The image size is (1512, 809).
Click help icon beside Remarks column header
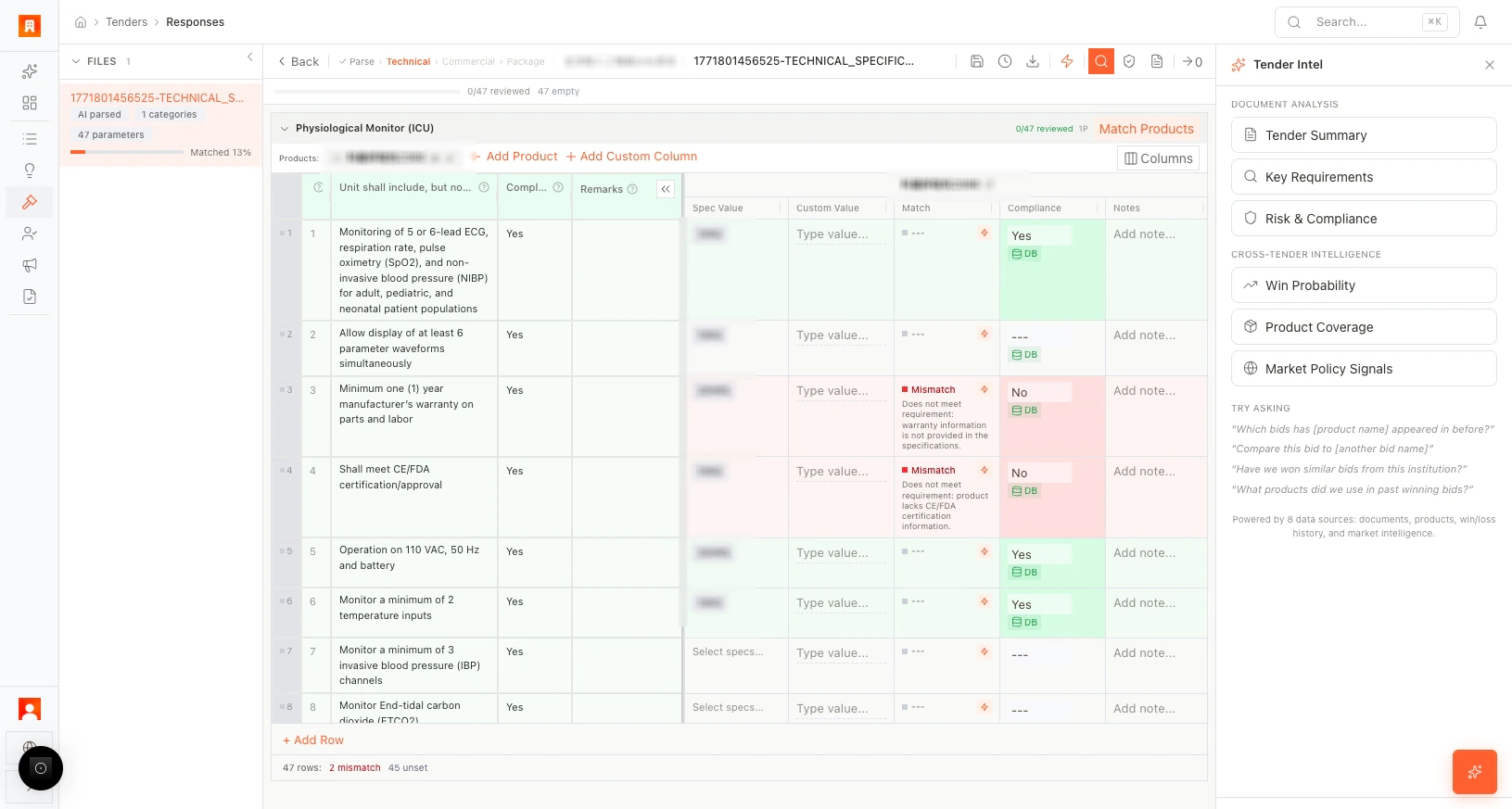click(632, 189)
